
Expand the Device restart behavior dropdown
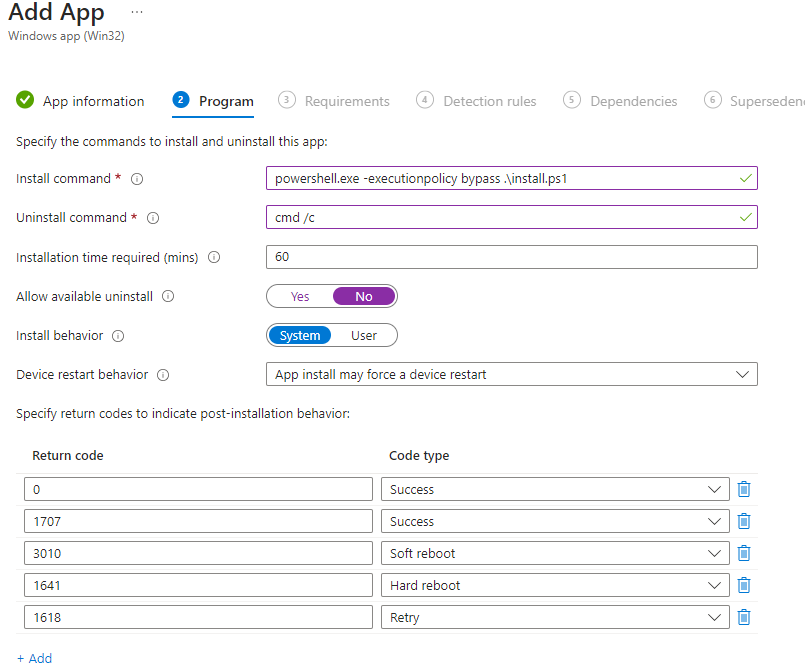tap(511, 375)
